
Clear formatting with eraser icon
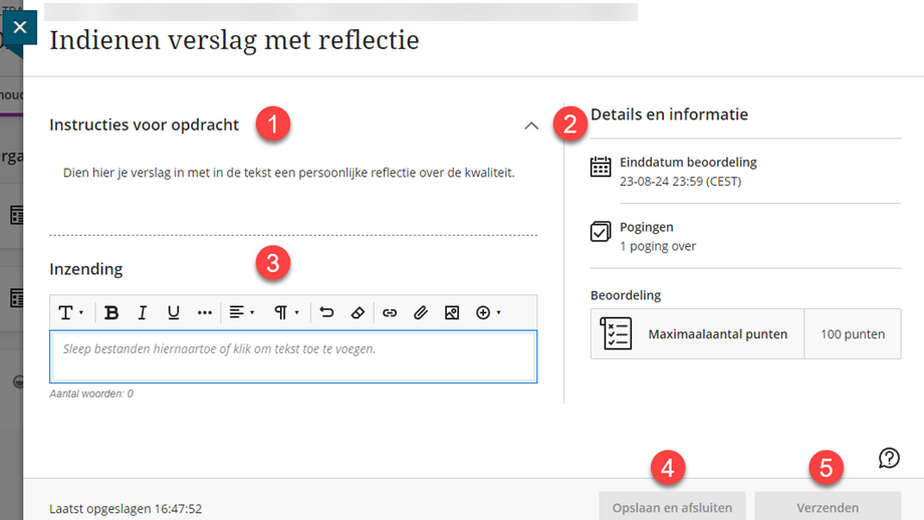(x=358, y=312)
